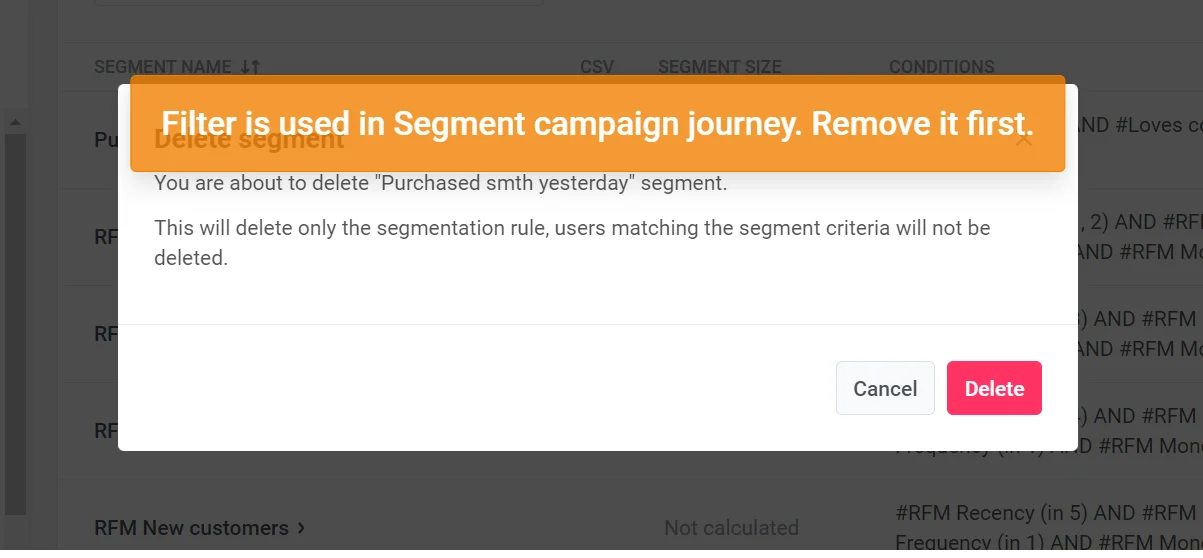Dismiss the orange filter warning notification
1203x558 pixels.
coord(597,123)
